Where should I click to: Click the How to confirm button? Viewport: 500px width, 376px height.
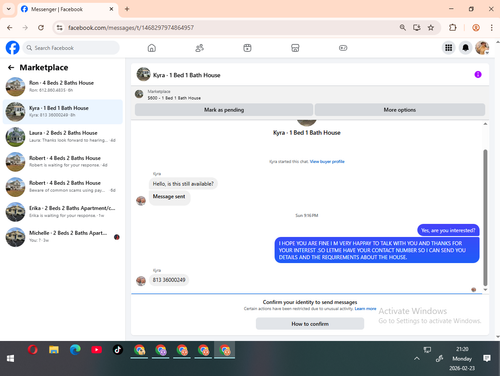coord(310,324)
